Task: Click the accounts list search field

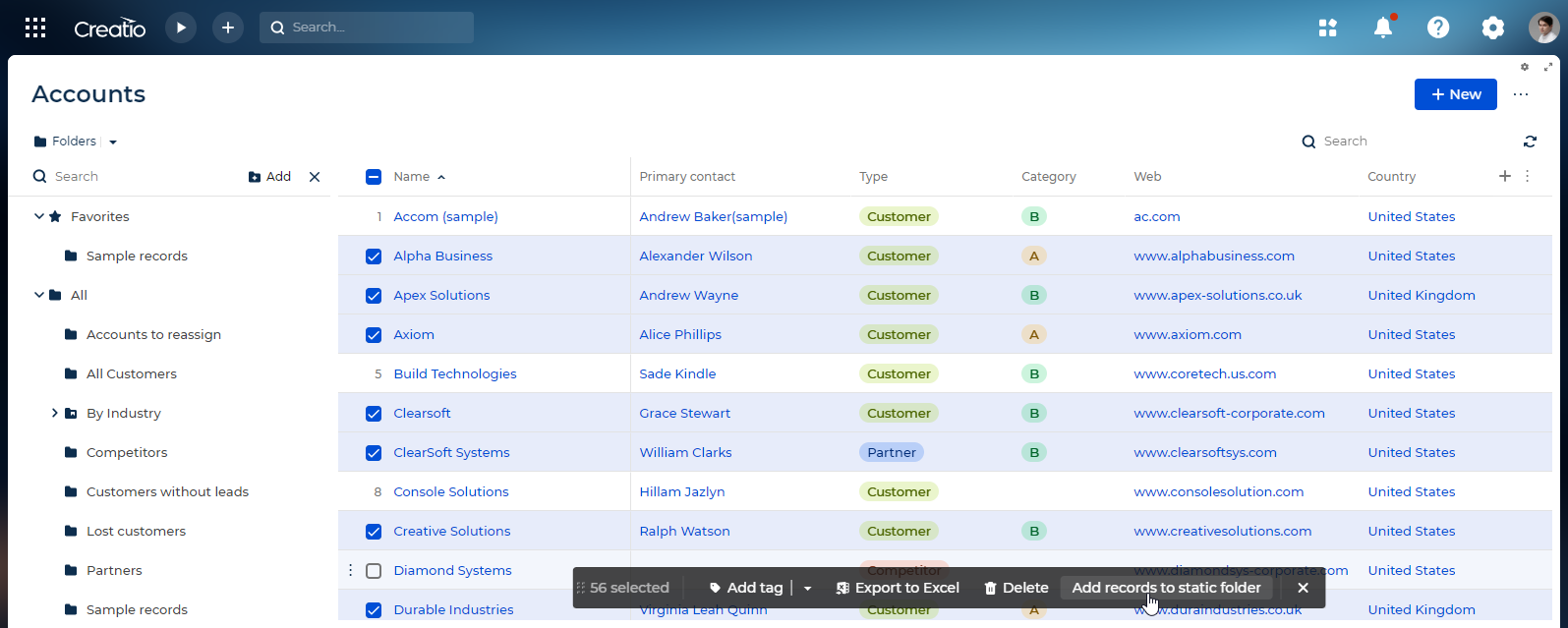Action: [x=1404, y=142]
